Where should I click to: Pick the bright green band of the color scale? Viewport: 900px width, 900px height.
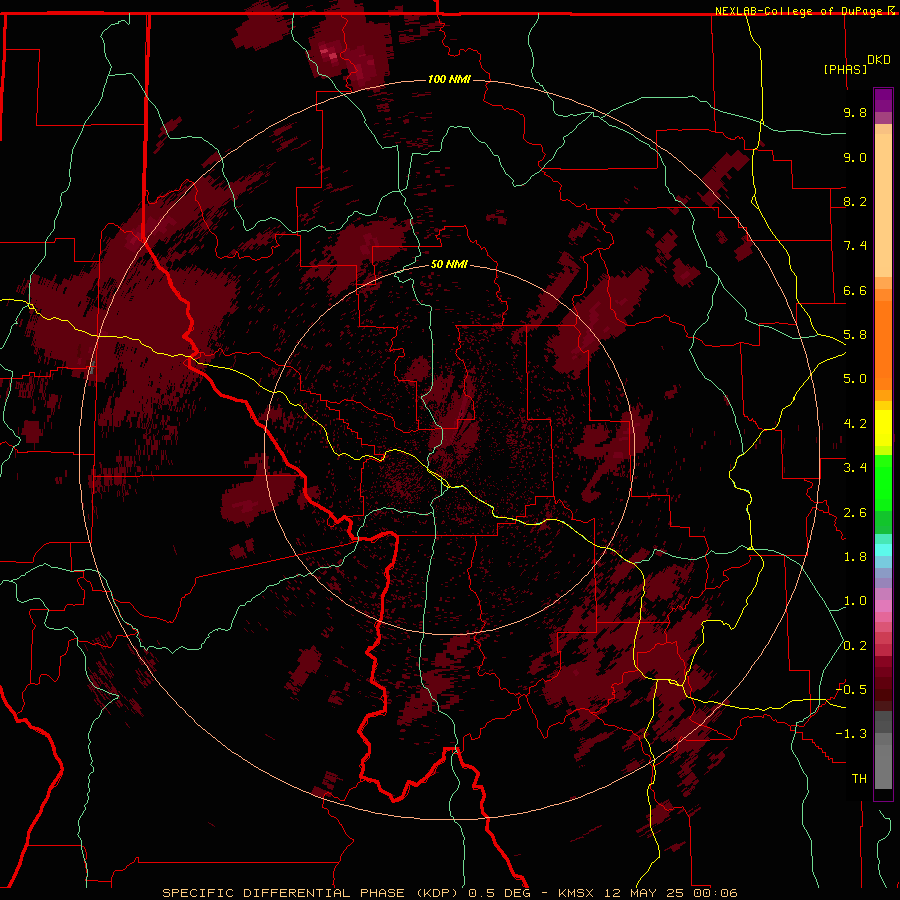883,483
